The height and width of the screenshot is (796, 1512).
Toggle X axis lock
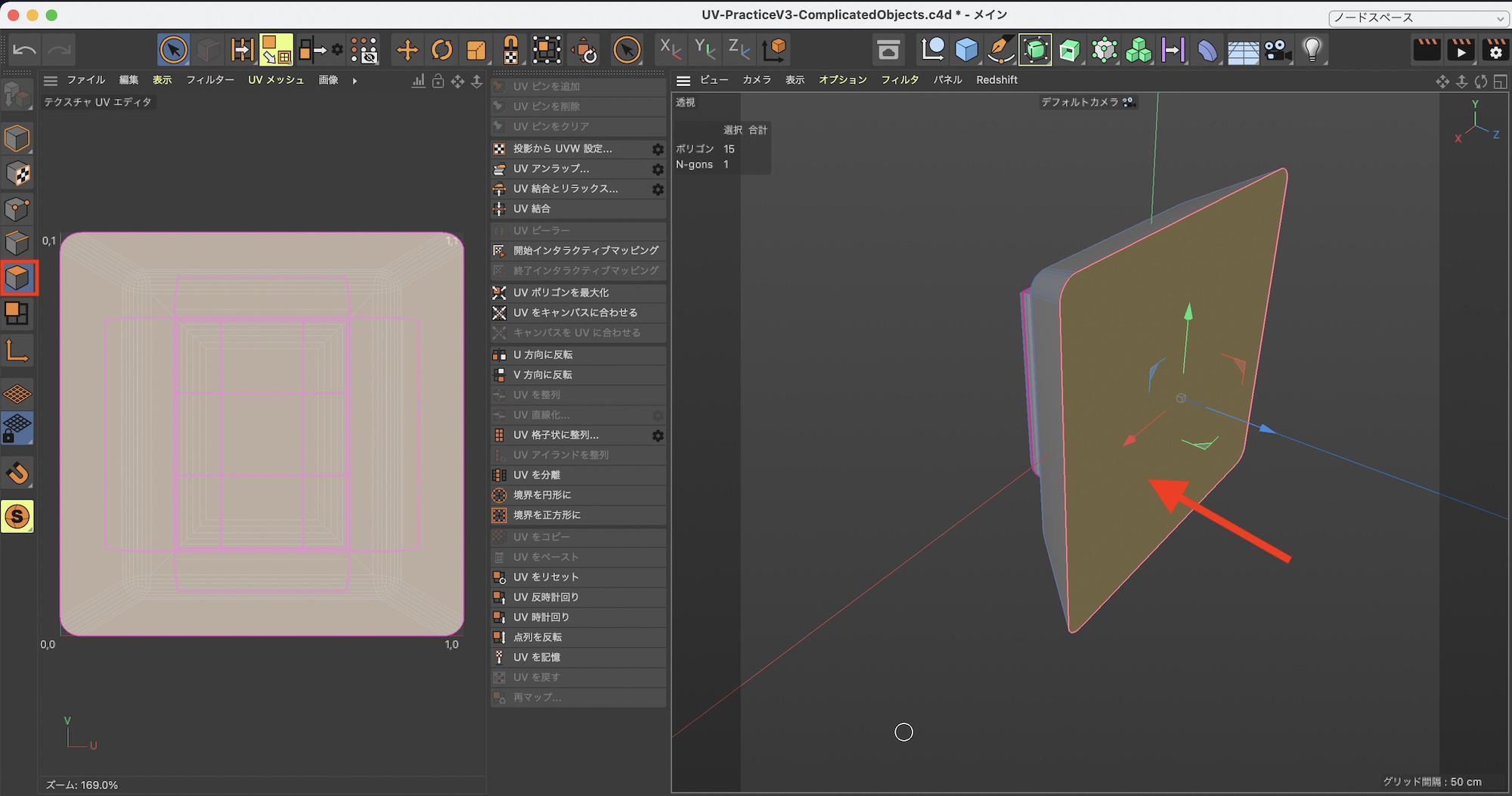pos(670,49)
